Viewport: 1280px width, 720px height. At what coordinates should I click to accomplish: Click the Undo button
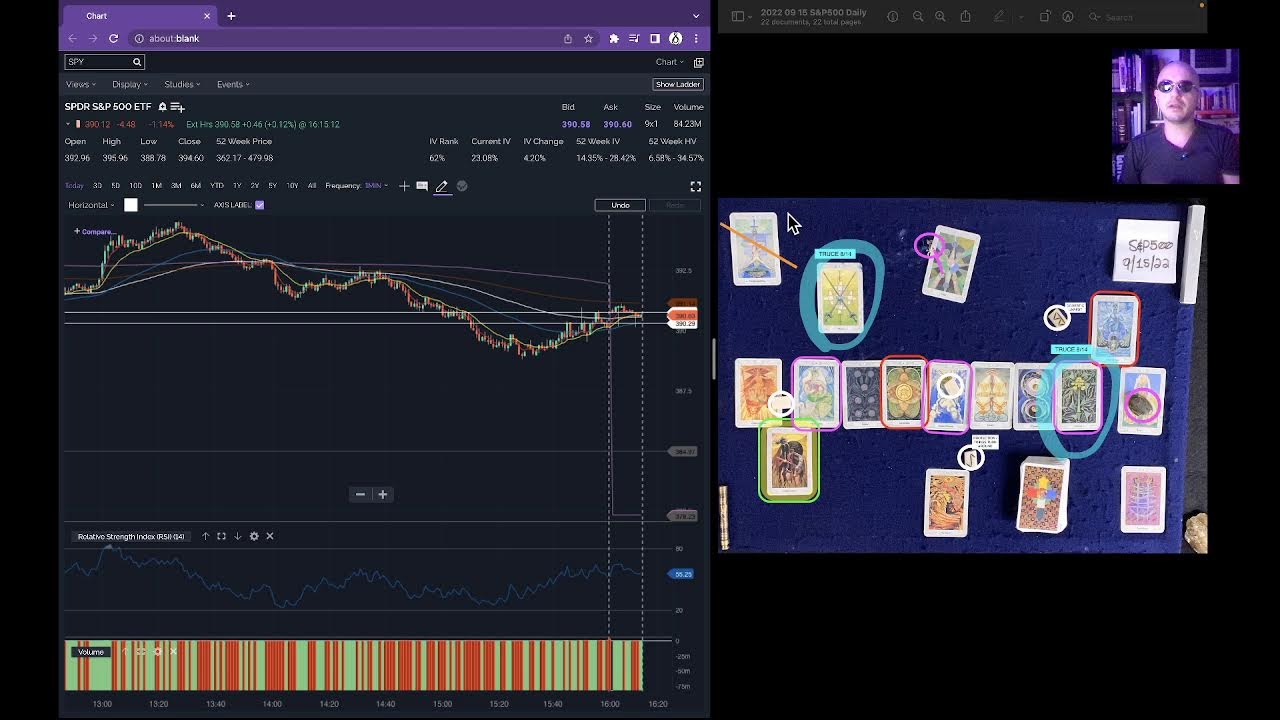tap(620, 205)
